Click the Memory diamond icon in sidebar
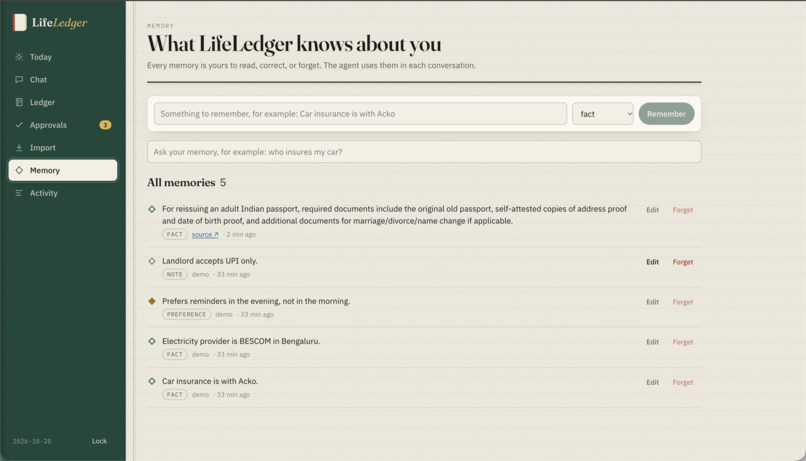This screenshot has height=461, width=806. [x=19, y=170]
